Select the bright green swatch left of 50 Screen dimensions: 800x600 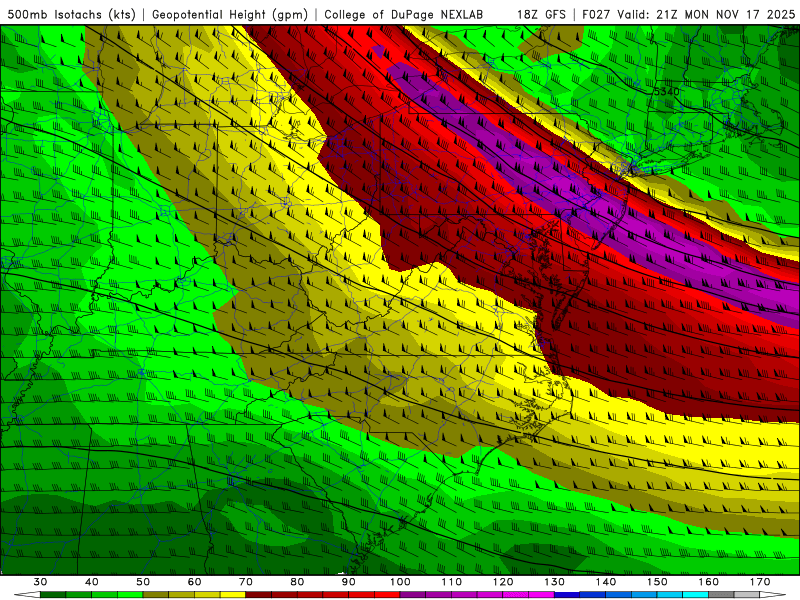(x=130, y=595)
